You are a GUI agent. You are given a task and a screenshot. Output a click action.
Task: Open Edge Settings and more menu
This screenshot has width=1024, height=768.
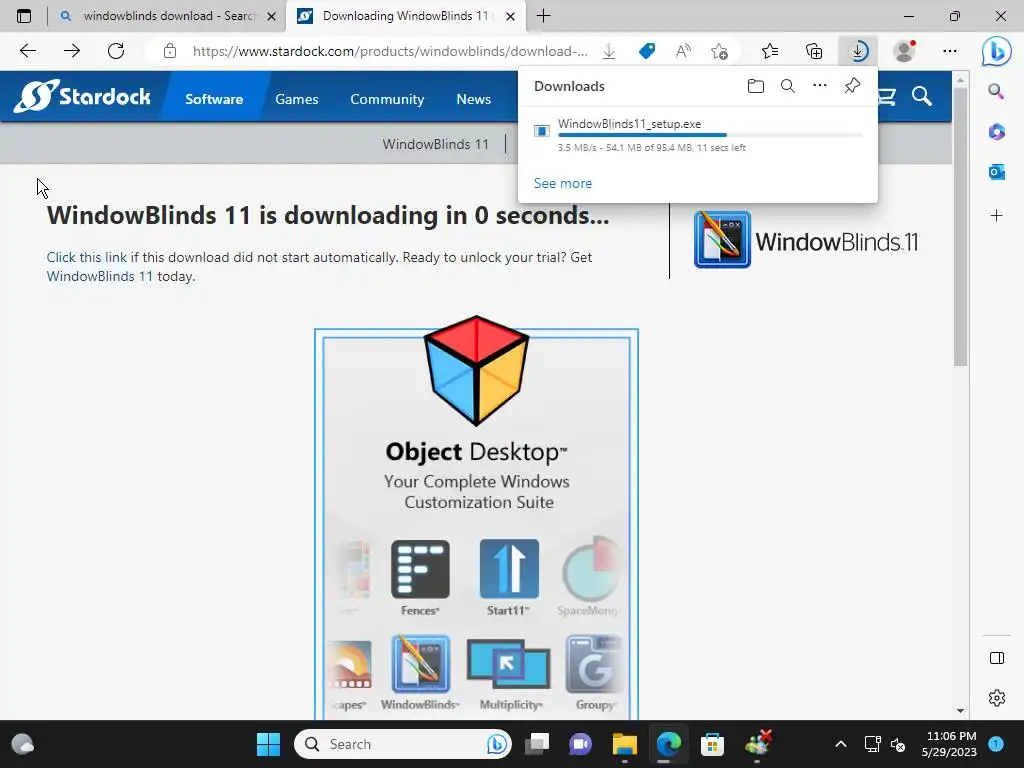[x=950, y=51]
